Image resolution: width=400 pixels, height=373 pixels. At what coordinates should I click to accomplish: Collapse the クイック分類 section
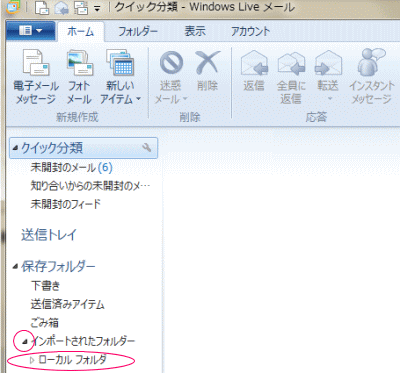15,148
